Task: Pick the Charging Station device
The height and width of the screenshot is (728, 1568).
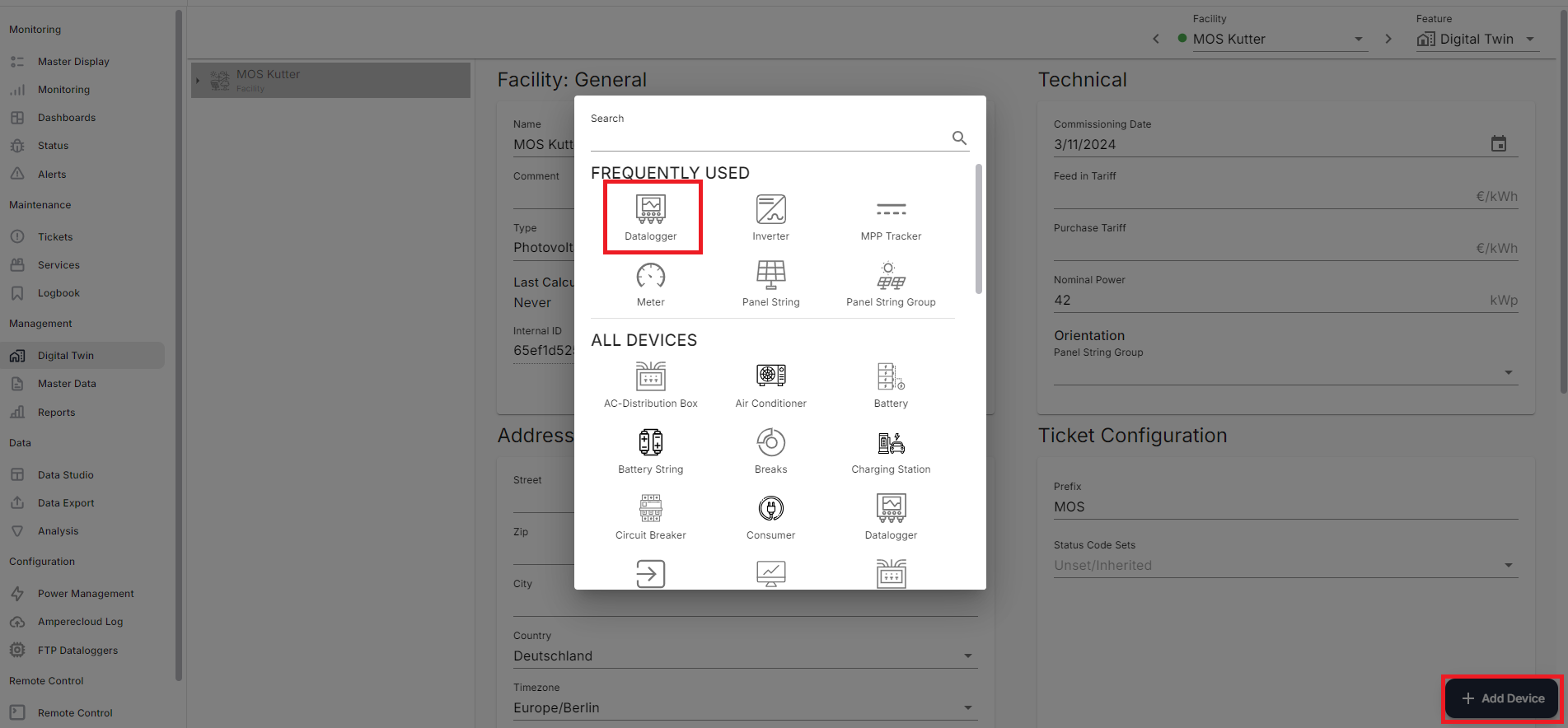Action: (x=891, y=450)
